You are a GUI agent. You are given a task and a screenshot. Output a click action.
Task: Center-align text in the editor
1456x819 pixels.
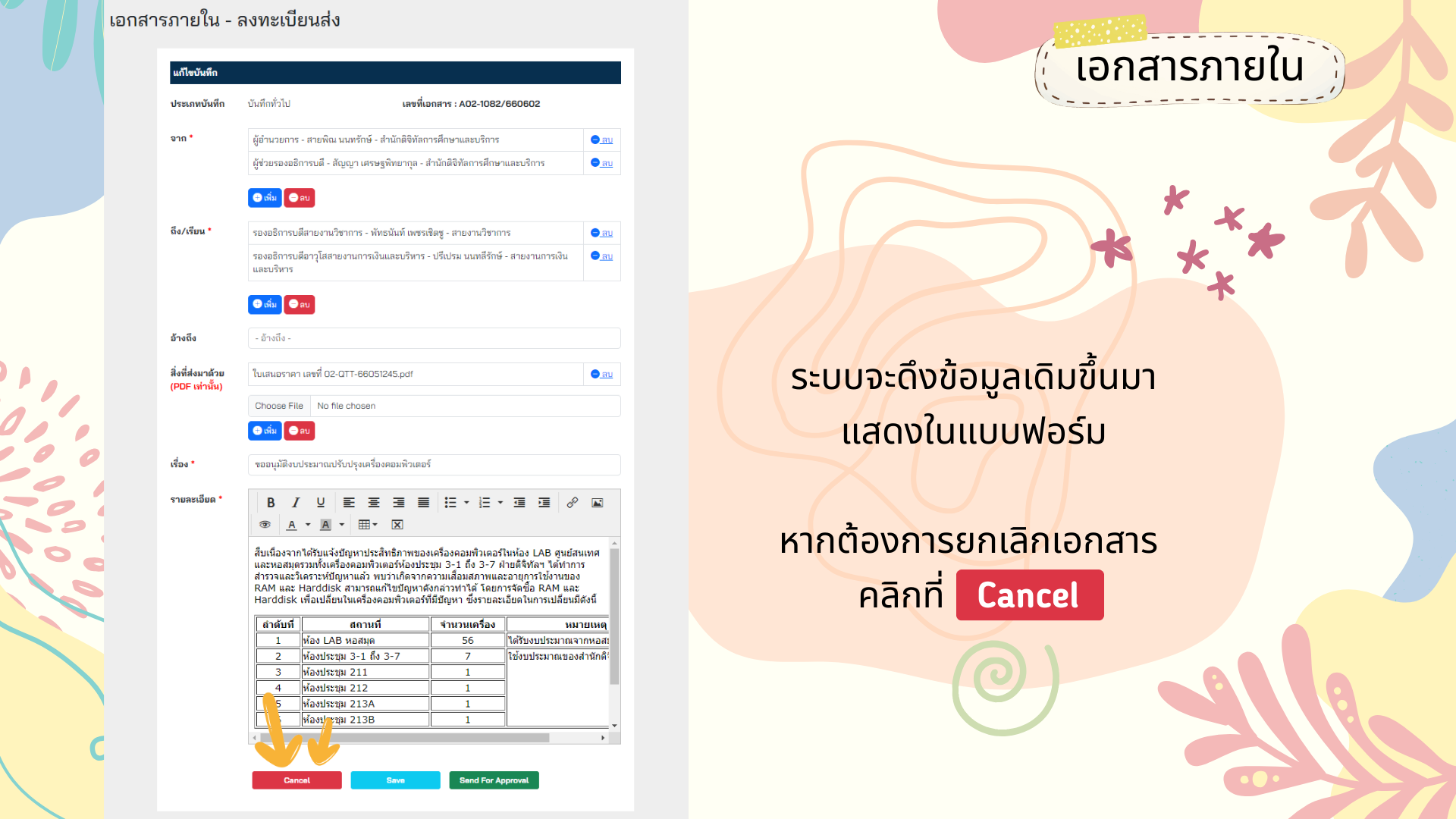point(374,503)
